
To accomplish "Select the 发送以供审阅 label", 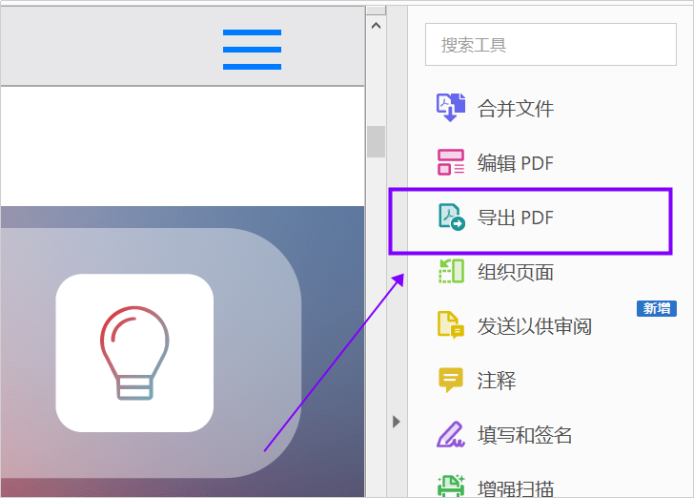I will tap(535, 327).
